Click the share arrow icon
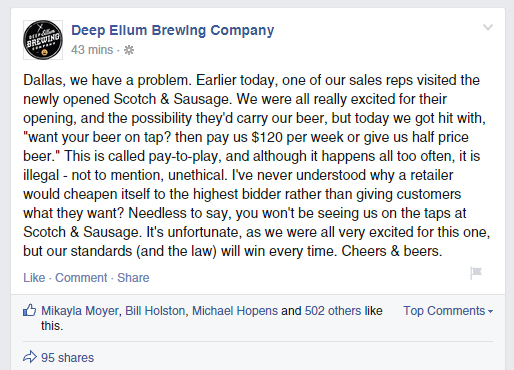The image size is (514, 370). point(30,357)
